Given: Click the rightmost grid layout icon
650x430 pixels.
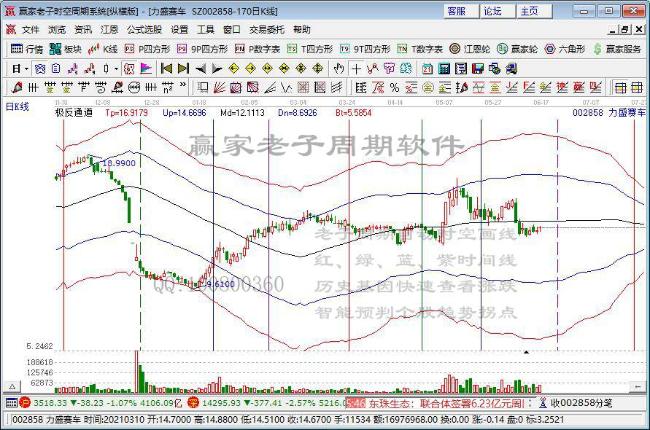Looking at the screenshot, I should [637, 87].
